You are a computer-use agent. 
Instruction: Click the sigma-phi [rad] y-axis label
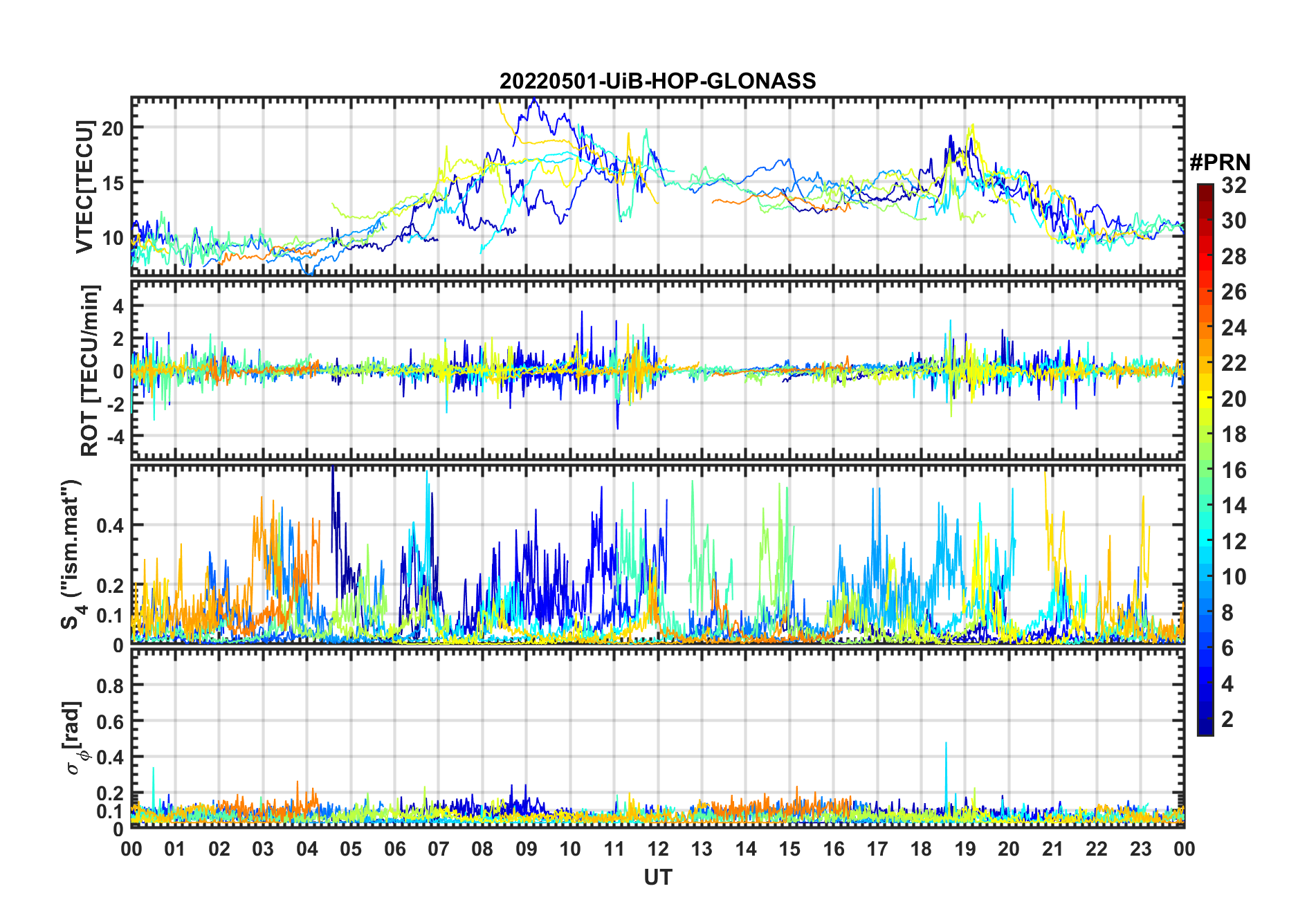(x=74, y=738)
